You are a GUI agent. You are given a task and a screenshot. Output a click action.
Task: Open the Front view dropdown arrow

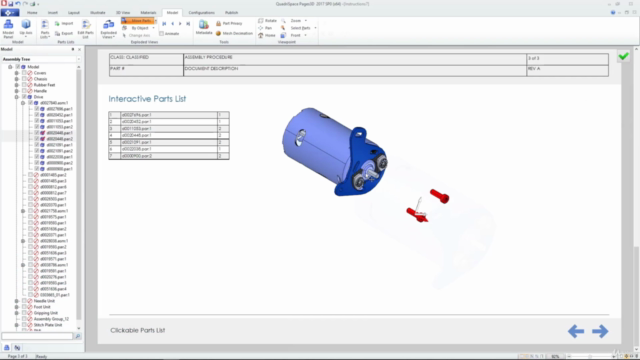point(305,36)
